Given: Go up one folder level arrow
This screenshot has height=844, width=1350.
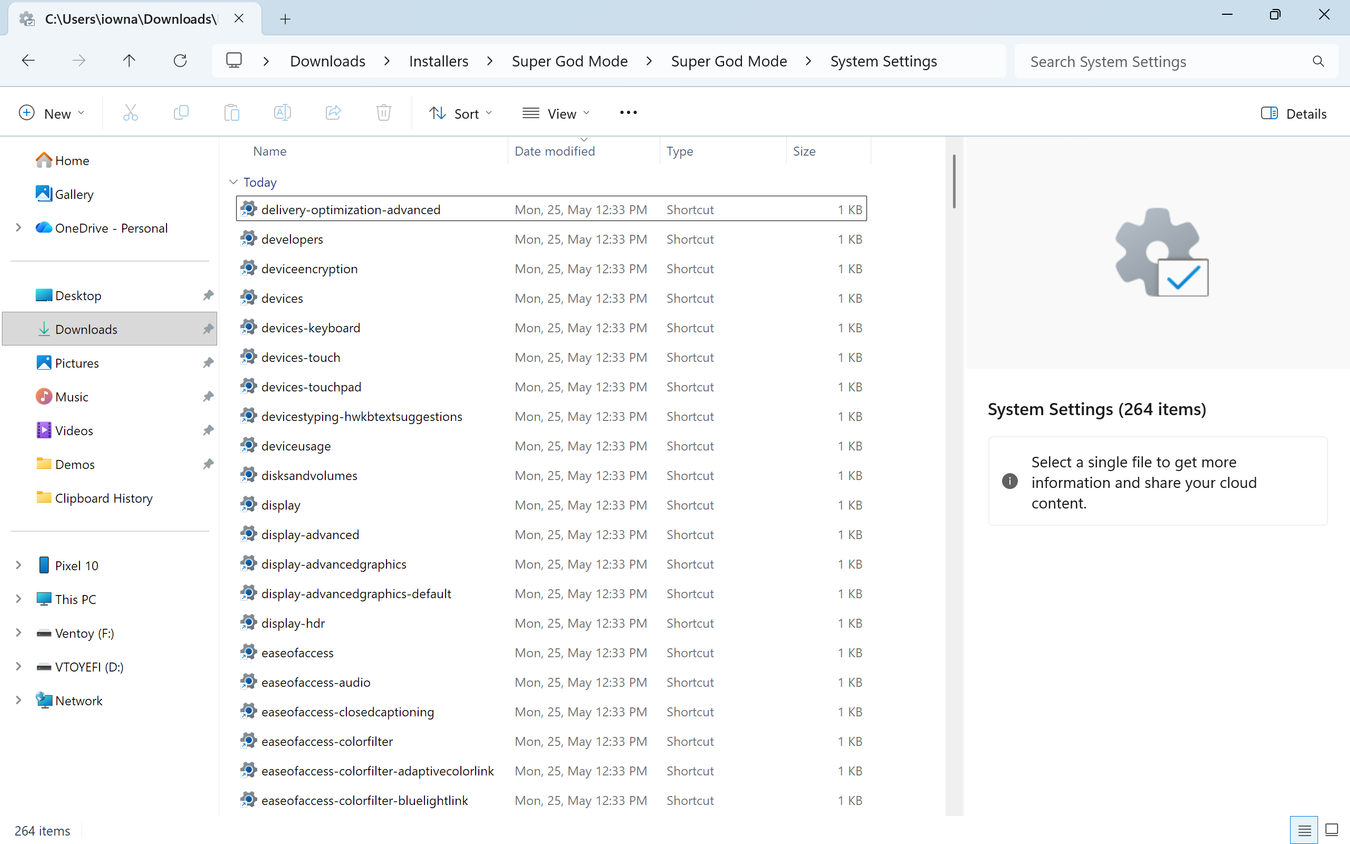Looking at the screenshot, I should (x=129, y=61).
